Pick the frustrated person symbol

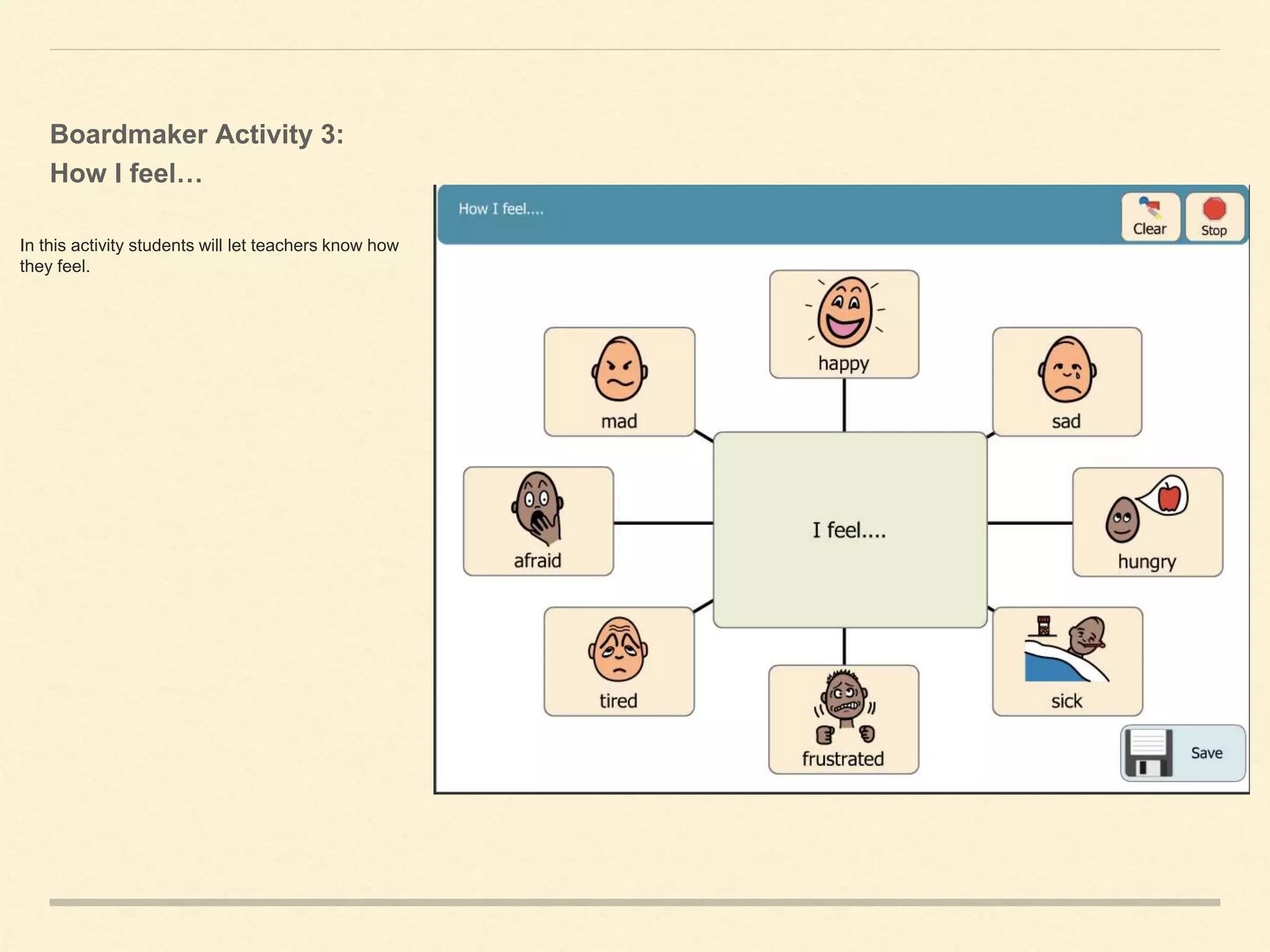pos(843,708)
